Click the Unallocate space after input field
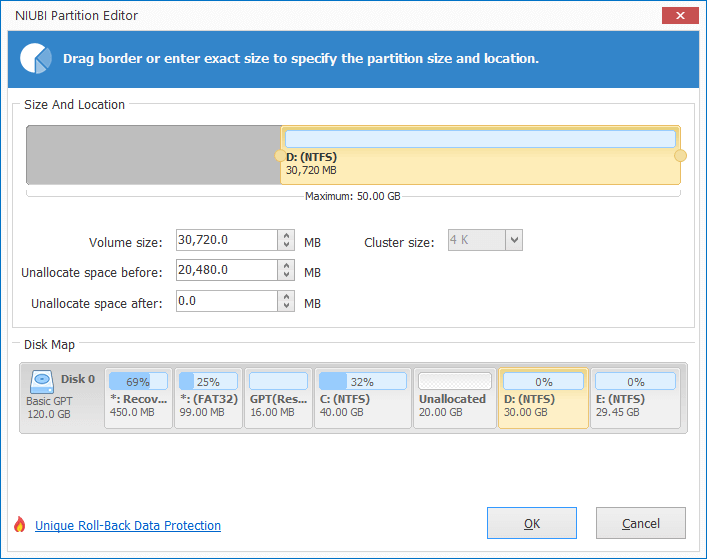This screenshot has height=559, width=707. pyautogui.click(x=227, y=301)
